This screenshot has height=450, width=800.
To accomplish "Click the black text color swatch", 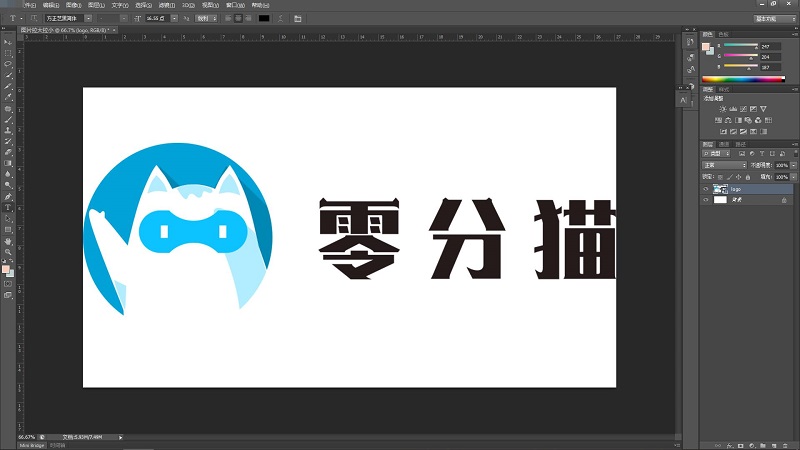I will 264,18.
